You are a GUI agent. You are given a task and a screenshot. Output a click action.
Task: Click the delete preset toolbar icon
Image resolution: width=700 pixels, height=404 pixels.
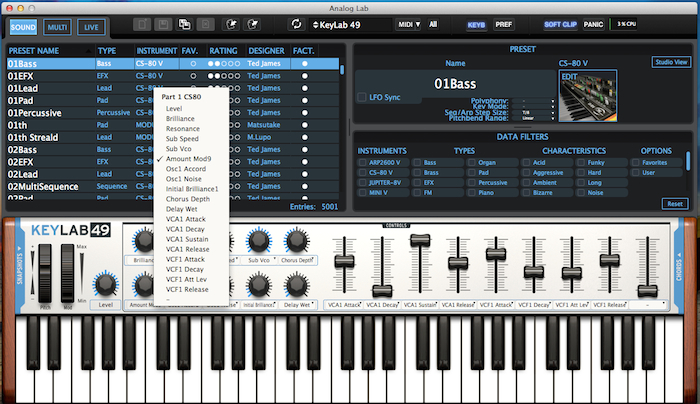coord(206,25)
